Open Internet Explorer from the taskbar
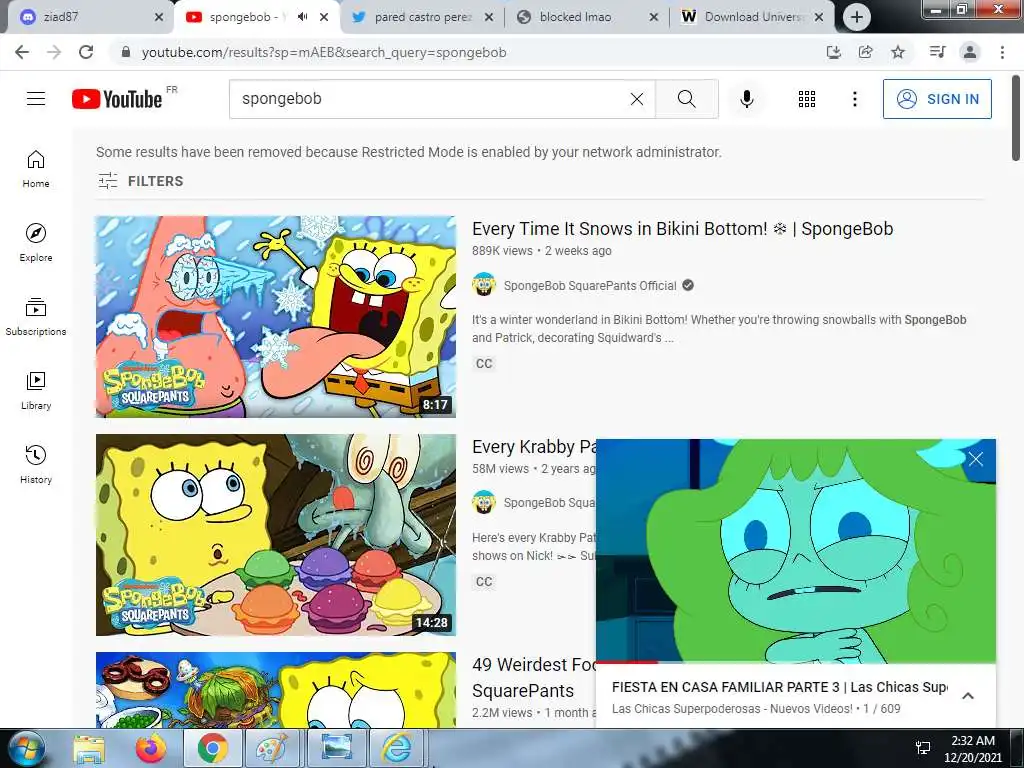This screenshot has height=768, width=1024. (396, 748)
